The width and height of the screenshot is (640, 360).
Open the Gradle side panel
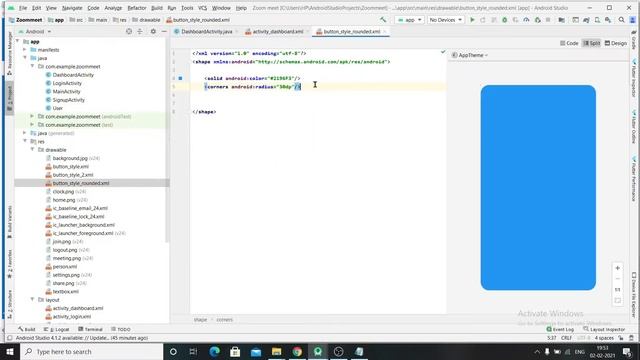pyautogui.click(x=634, y=40)
